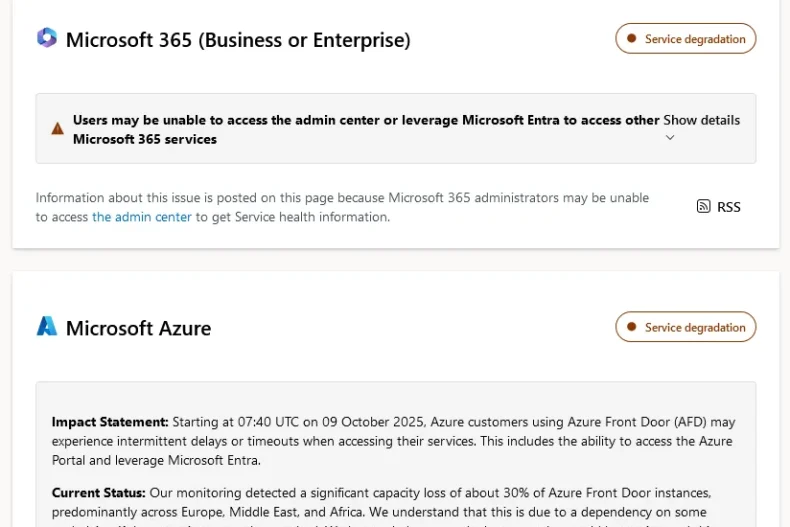Open the admin center link
The height and width of the screenshot is (527, 790).
pos(142,217)
